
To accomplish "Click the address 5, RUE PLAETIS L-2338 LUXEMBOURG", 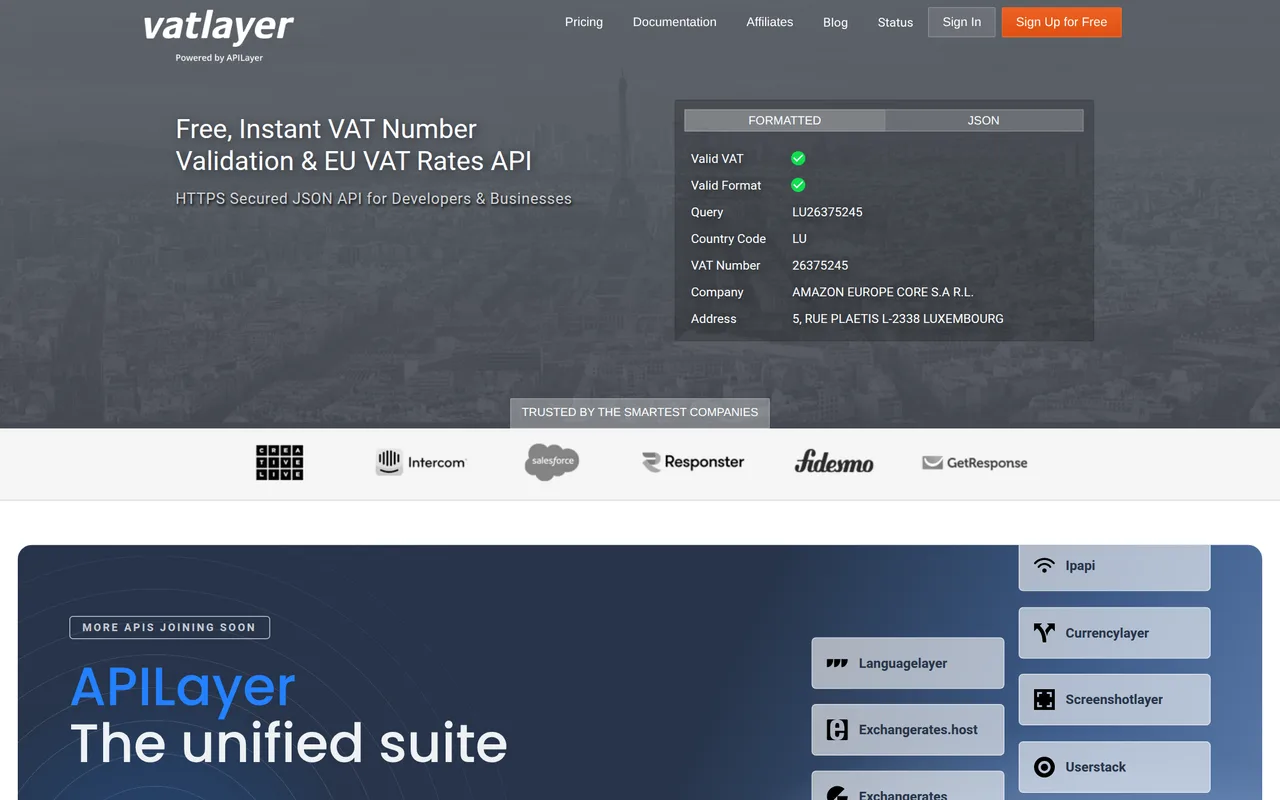I will tap(898, 319).
